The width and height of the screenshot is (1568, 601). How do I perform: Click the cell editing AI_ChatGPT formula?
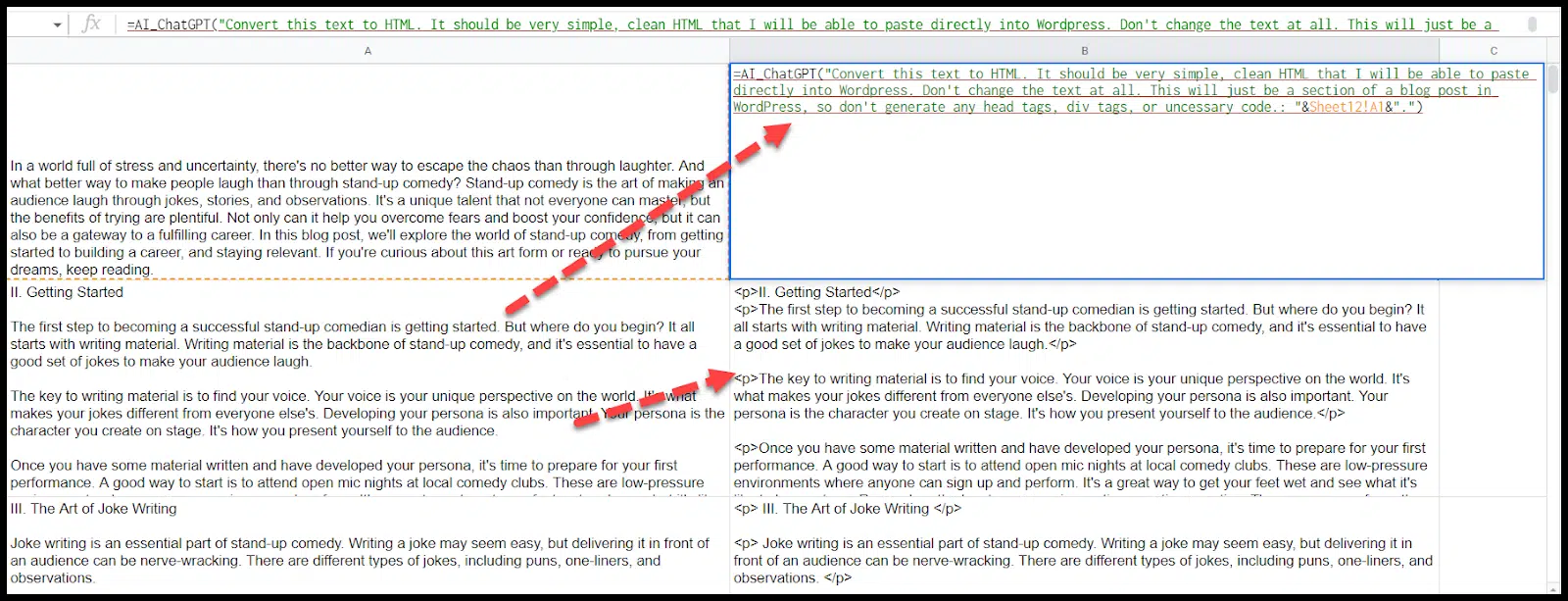[1137, 172]
